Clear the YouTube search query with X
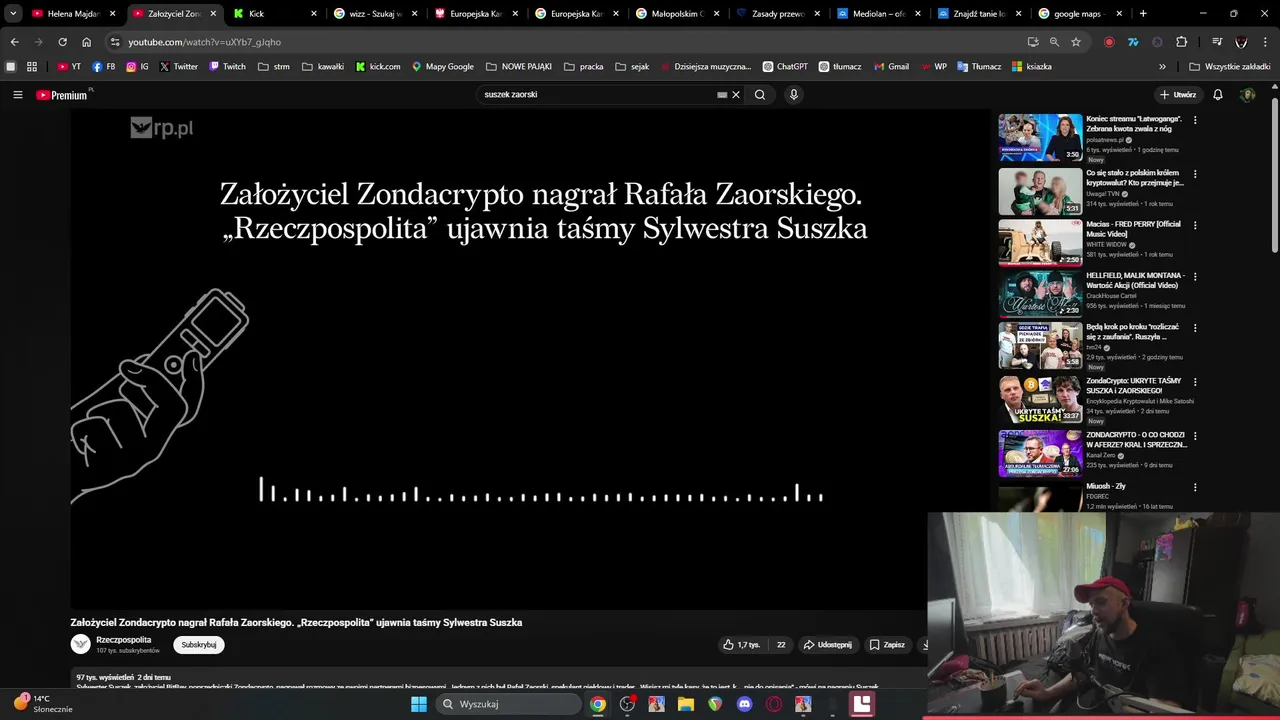1280x720 pixels. [x=736, y=95]
